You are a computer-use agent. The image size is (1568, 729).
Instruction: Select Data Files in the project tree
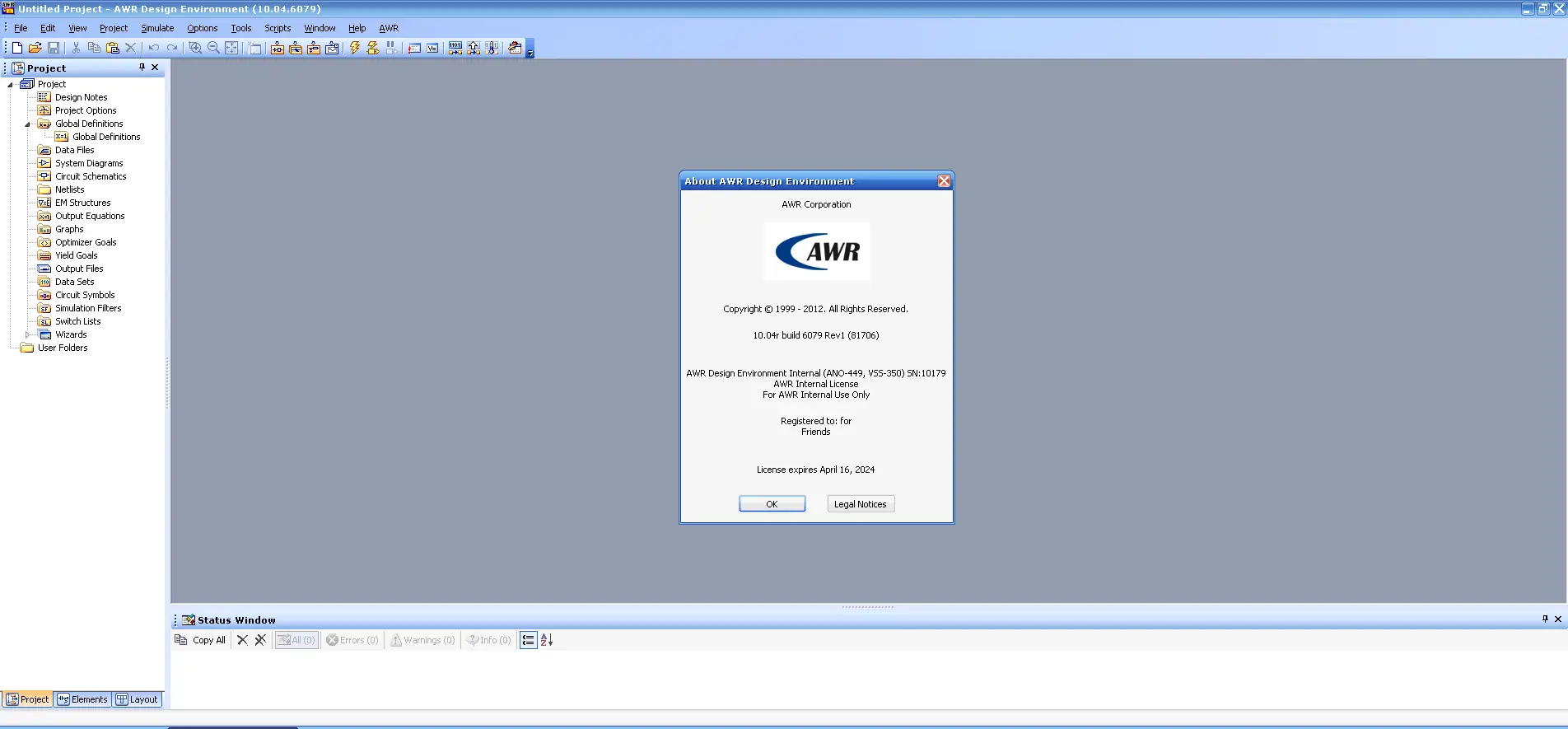(74, 150)
